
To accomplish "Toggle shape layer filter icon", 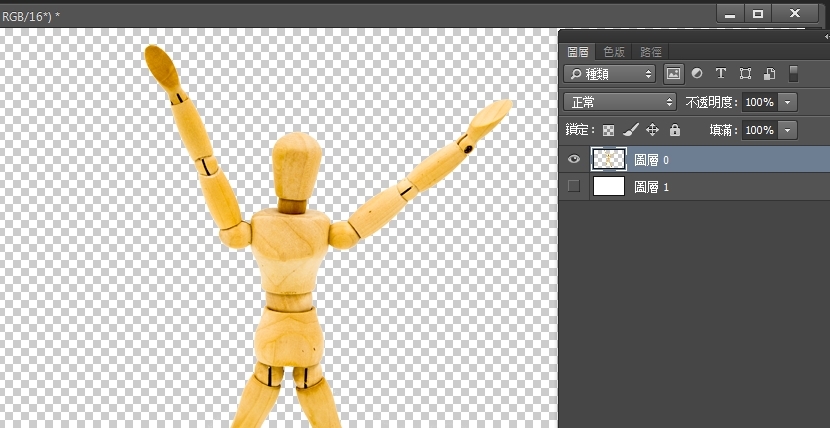I will (745, 74).
